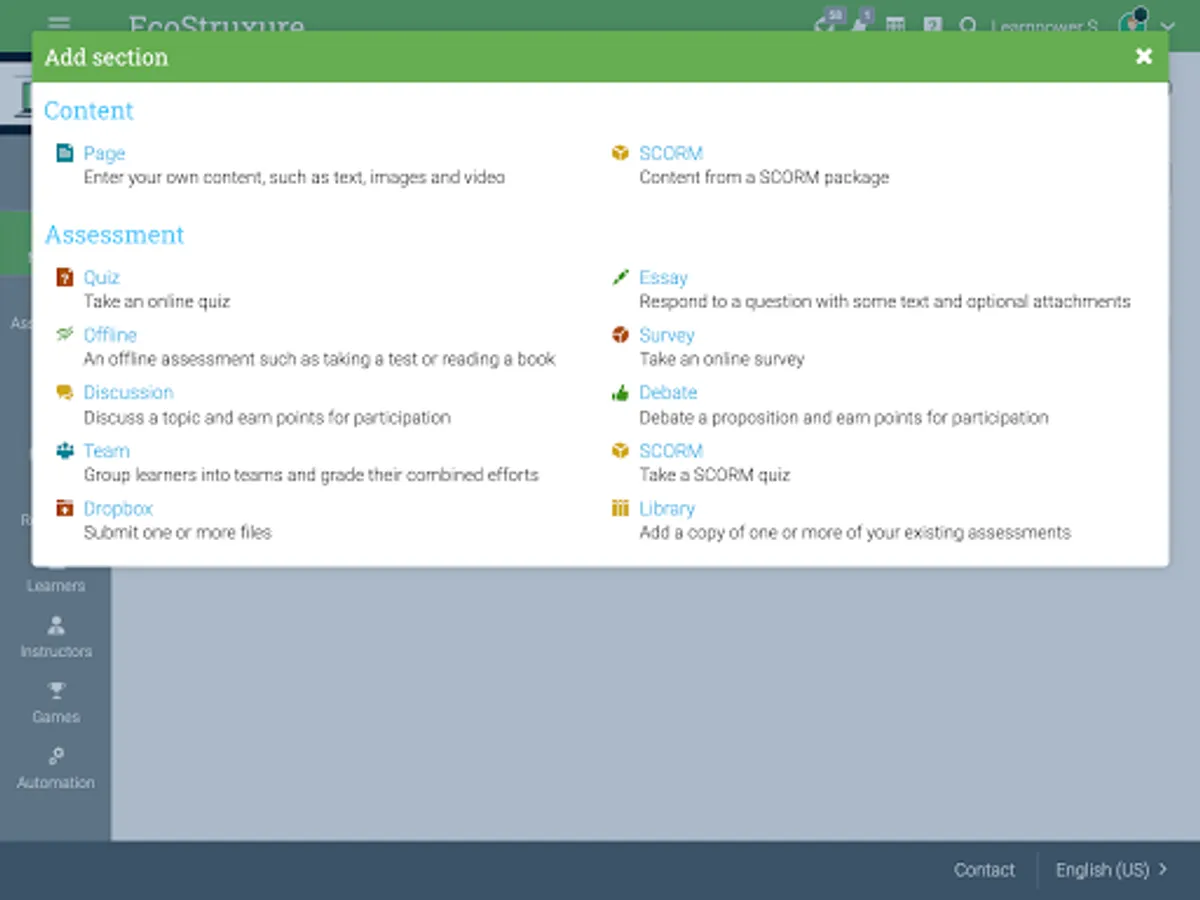The image size is (1200, 900).
Task: Click the 'Content from a SCORM package' text
Action: click(764, 178)
